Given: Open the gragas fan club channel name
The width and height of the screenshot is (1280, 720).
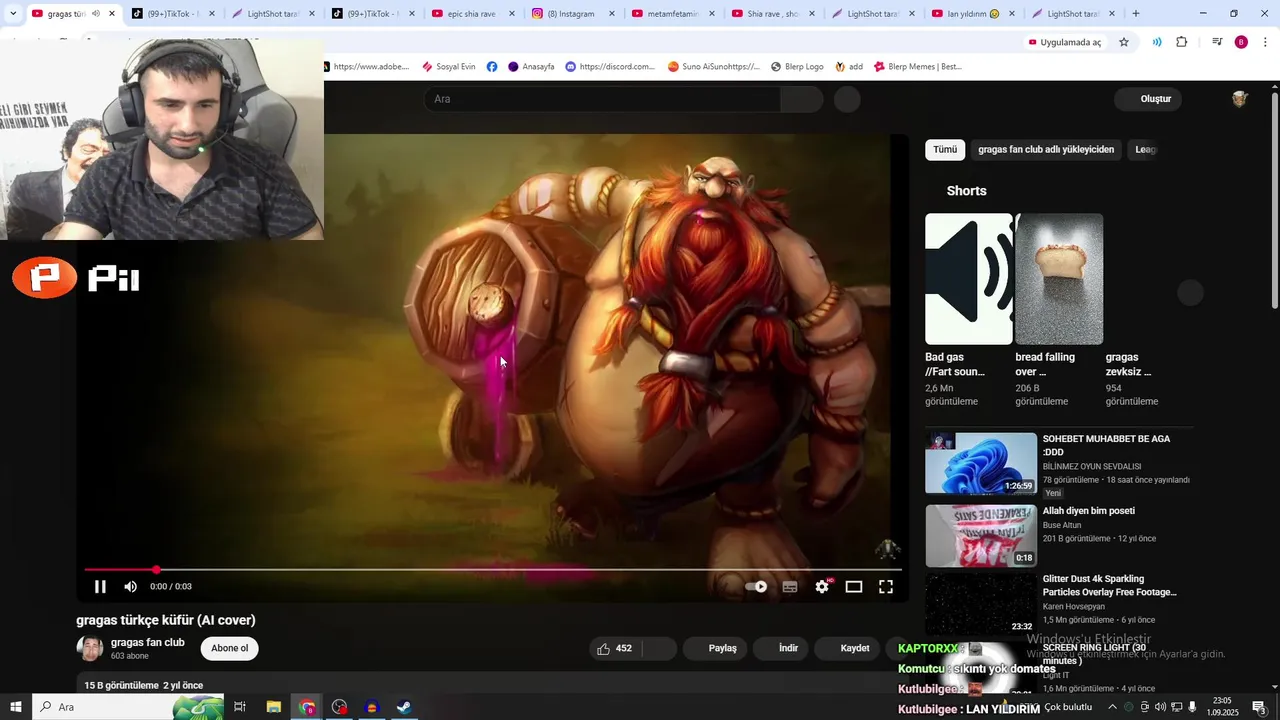Looking at the screenshot, I should coord(148,642).
